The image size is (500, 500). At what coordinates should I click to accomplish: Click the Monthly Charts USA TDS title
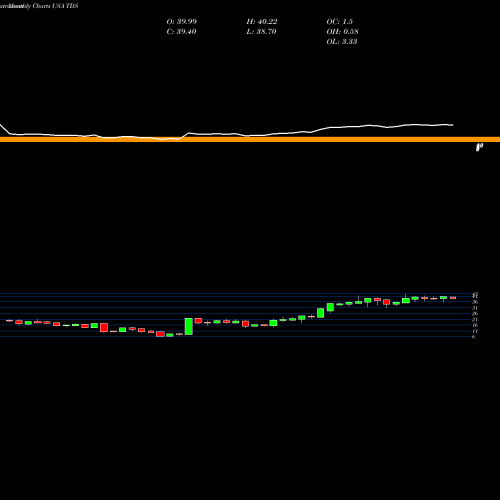click(43, 6)
